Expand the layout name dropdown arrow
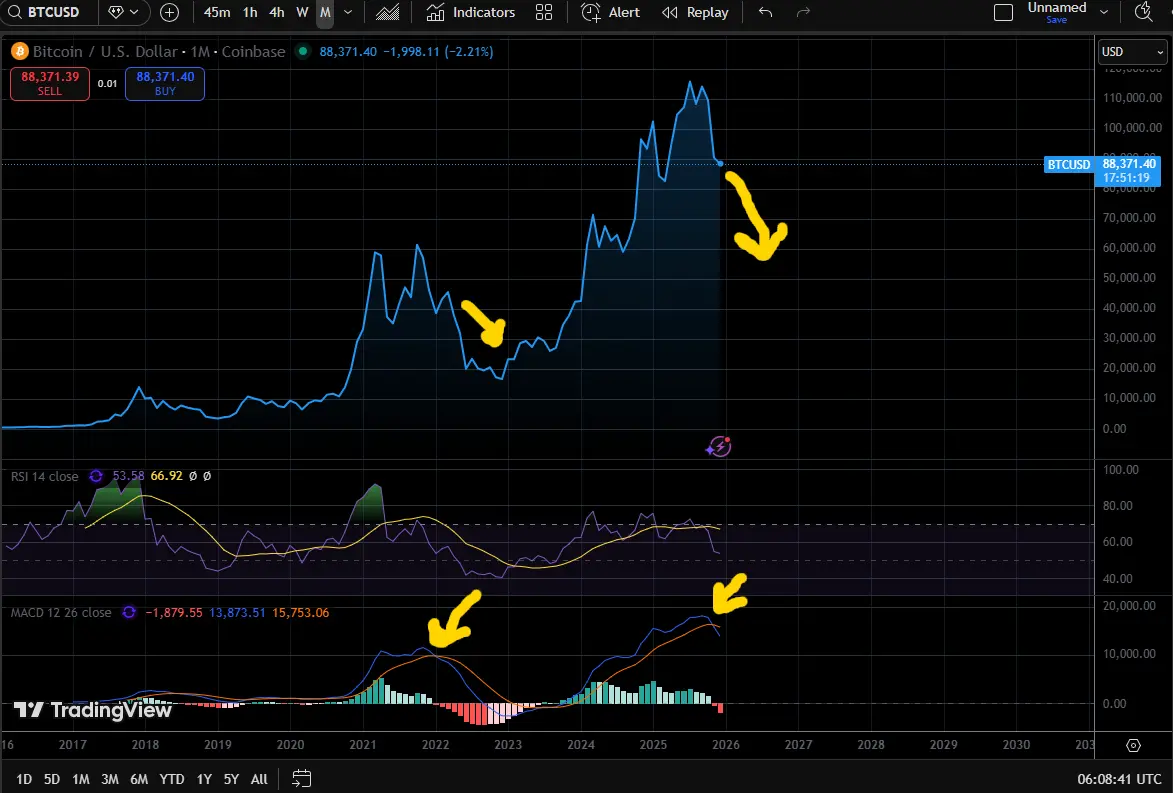Viewport: 1173px width, 793px height. (x=1104, y=12)
